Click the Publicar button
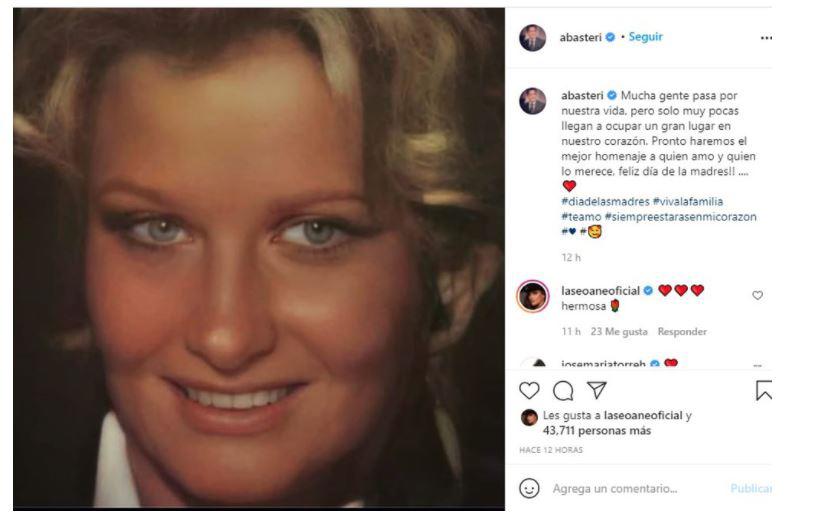Viewport: 825px width, 514px height. tap(751, 489)
